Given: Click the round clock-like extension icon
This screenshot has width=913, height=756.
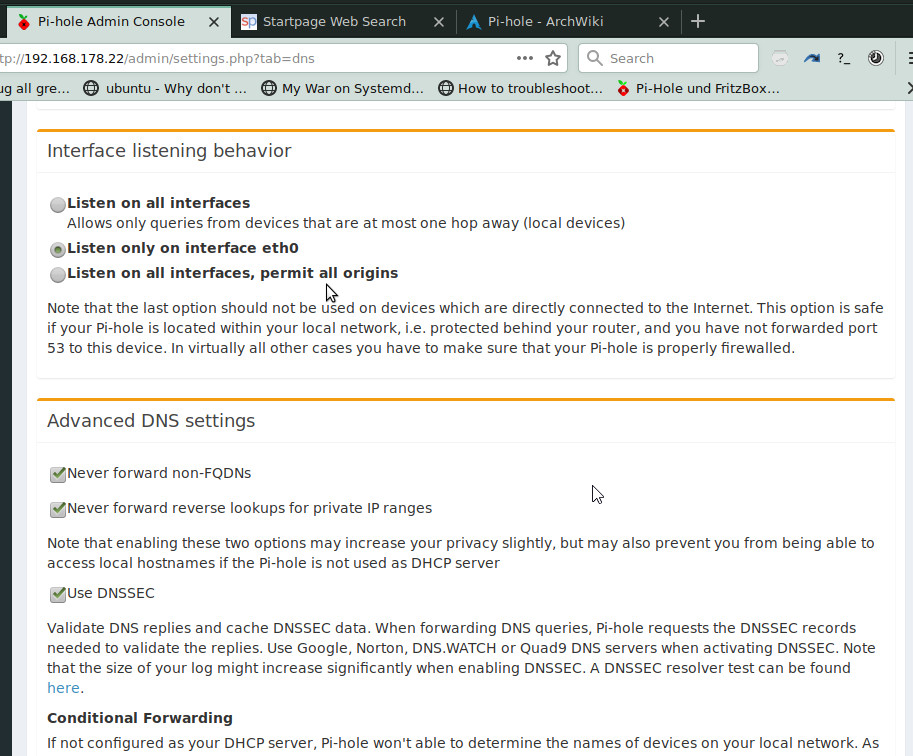Looking at the screenshot, I should [x=875, y=58].
